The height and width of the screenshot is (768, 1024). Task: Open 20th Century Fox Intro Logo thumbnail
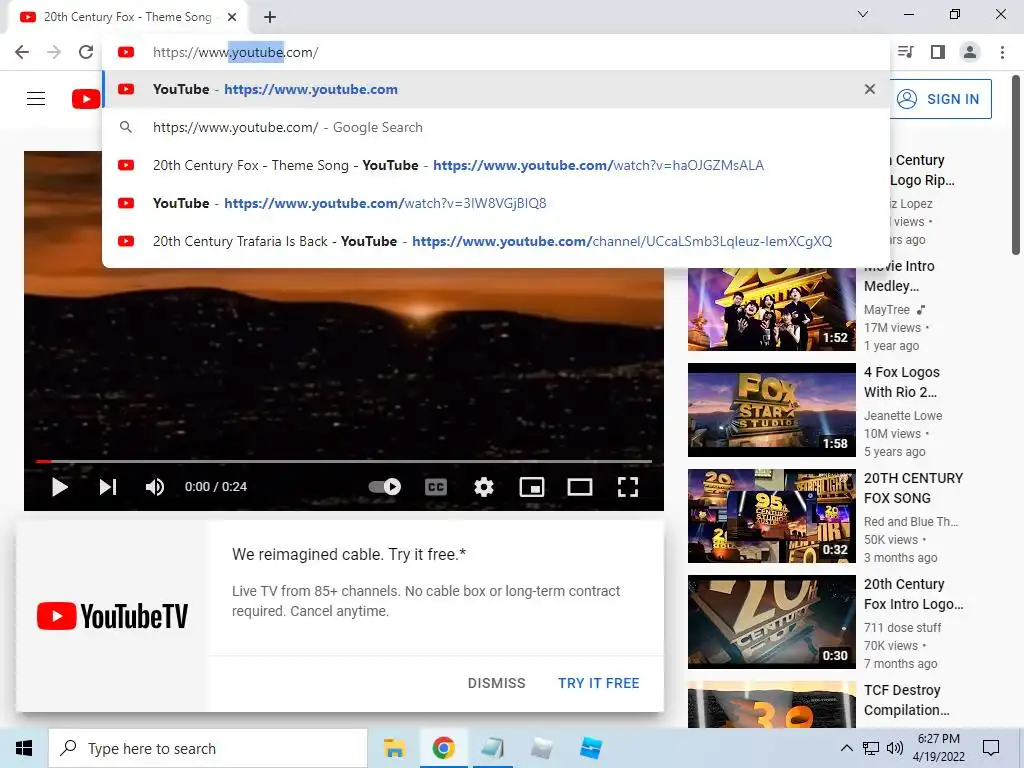[771, 622]
